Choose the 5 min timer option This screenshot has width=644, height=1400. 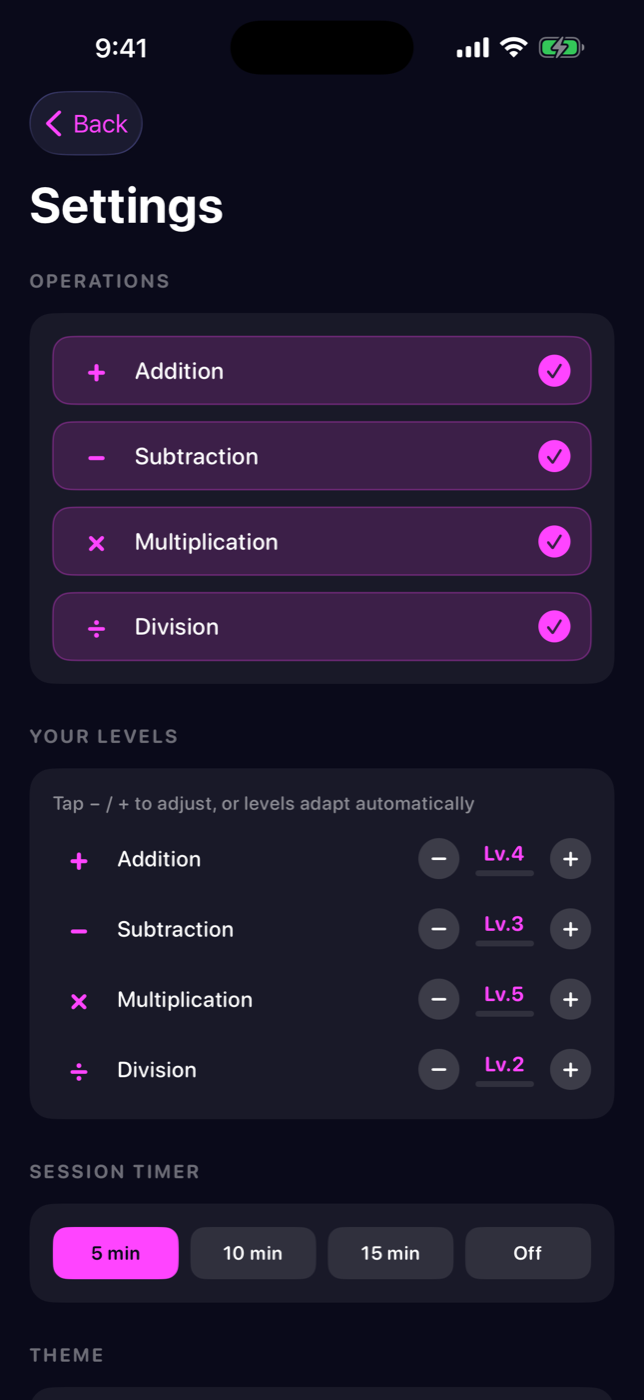pos(116,1253)
